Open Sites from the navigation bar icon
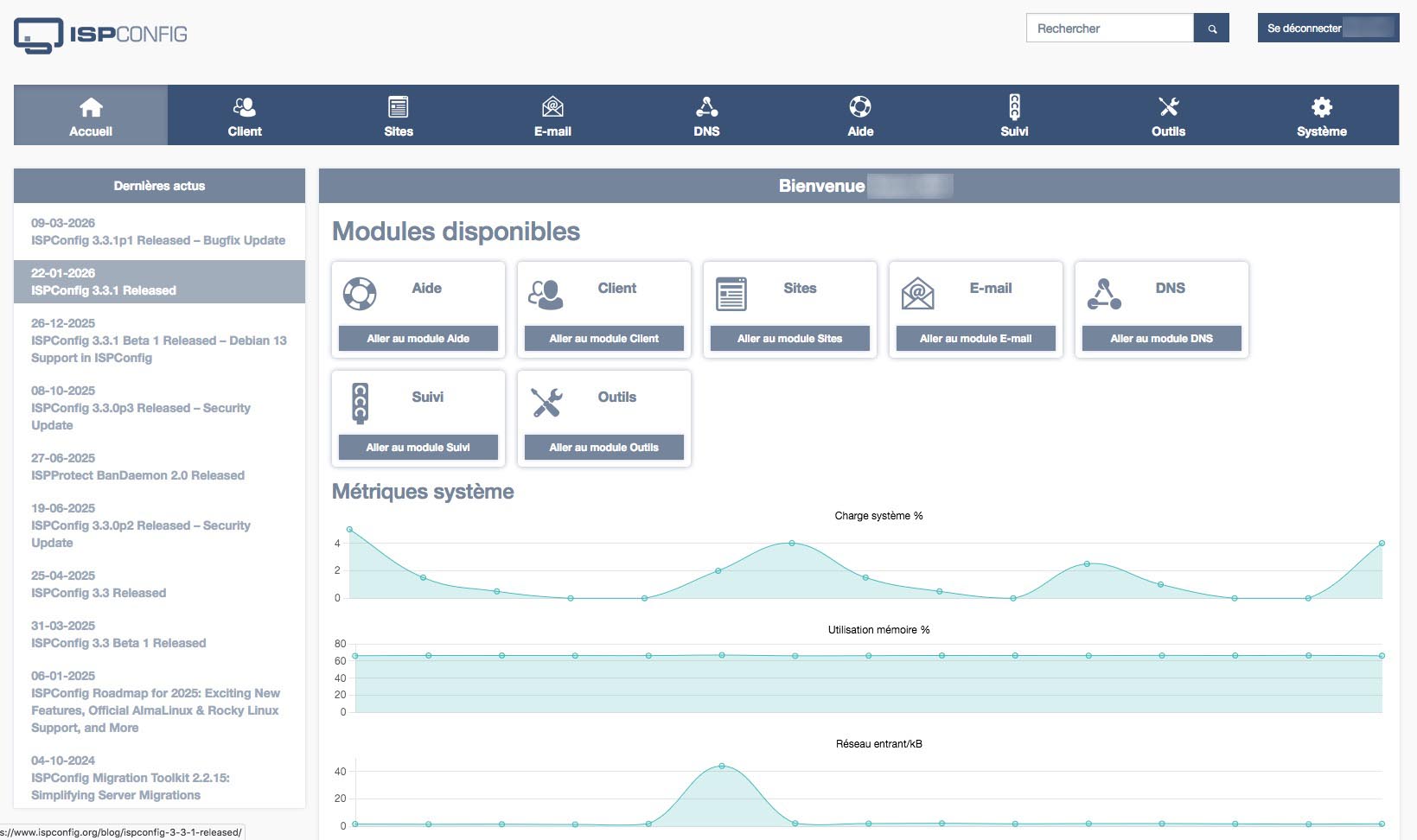1417x840 pixels. [399, 107]
